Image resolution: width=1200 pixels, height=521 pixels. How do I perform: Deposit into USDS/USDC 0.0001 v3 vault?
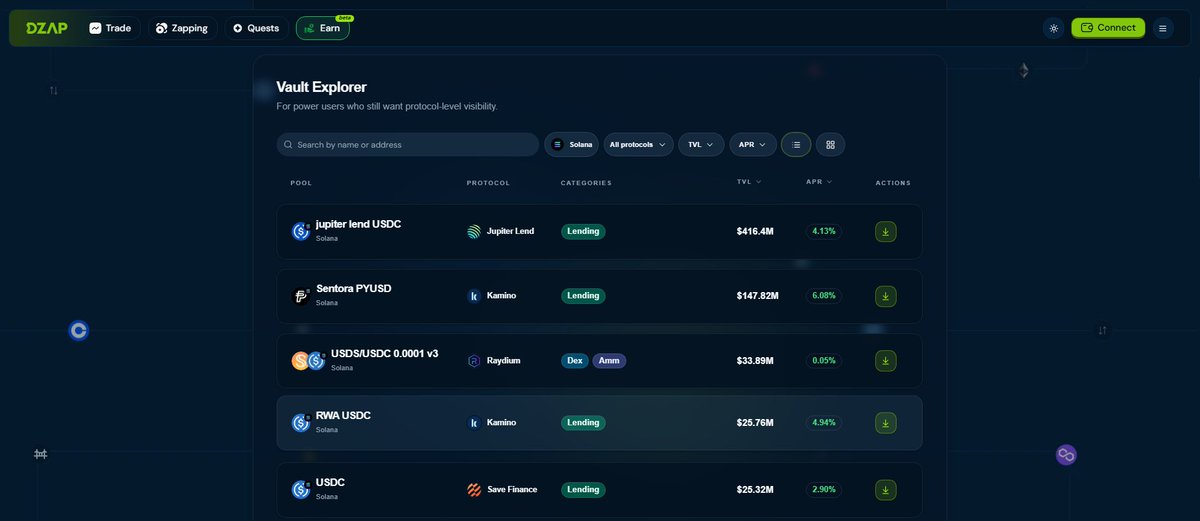tap(885, 360)
